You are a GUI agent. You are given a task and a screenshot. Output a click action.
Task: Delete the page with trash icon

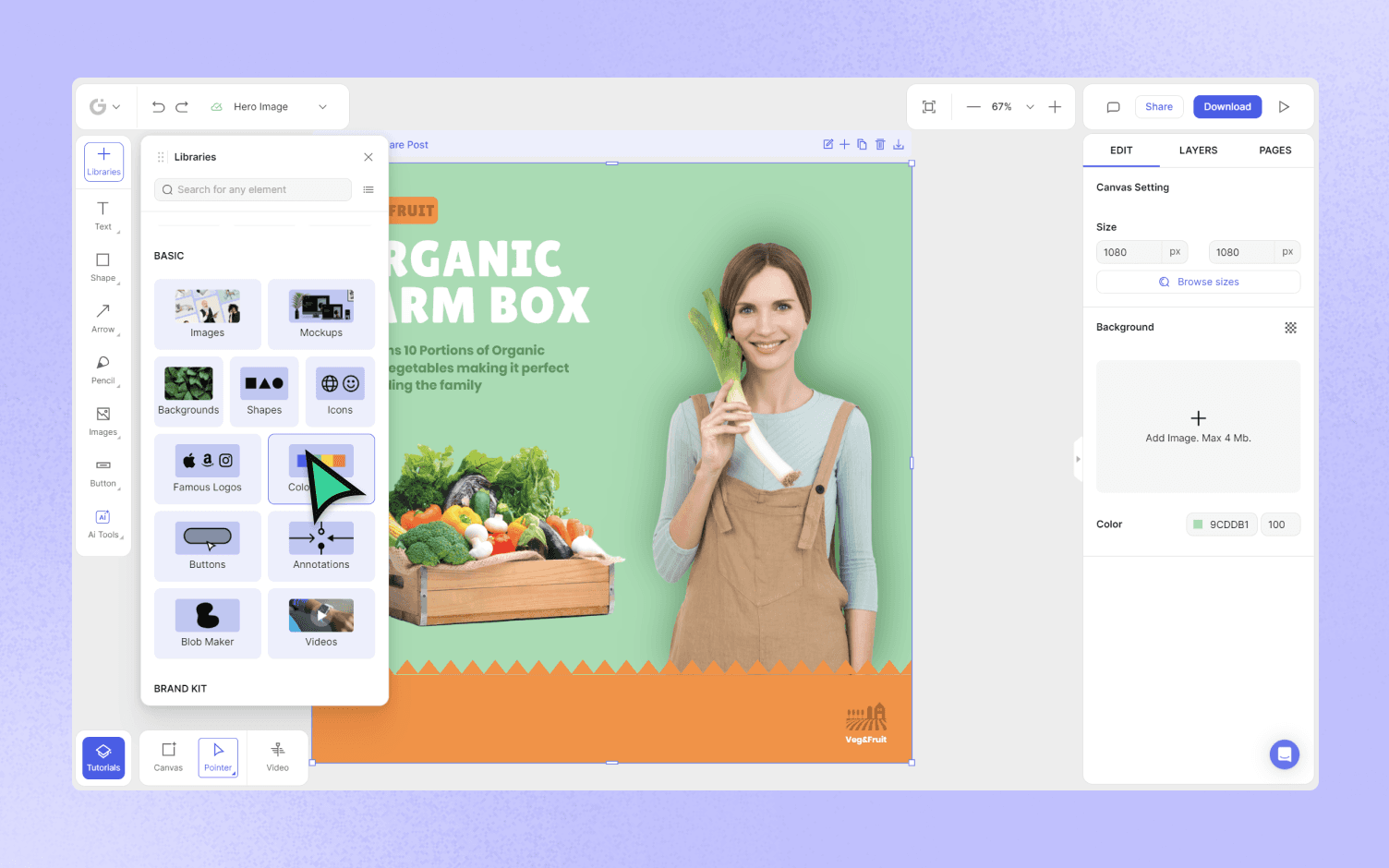(x=880, y=144)
